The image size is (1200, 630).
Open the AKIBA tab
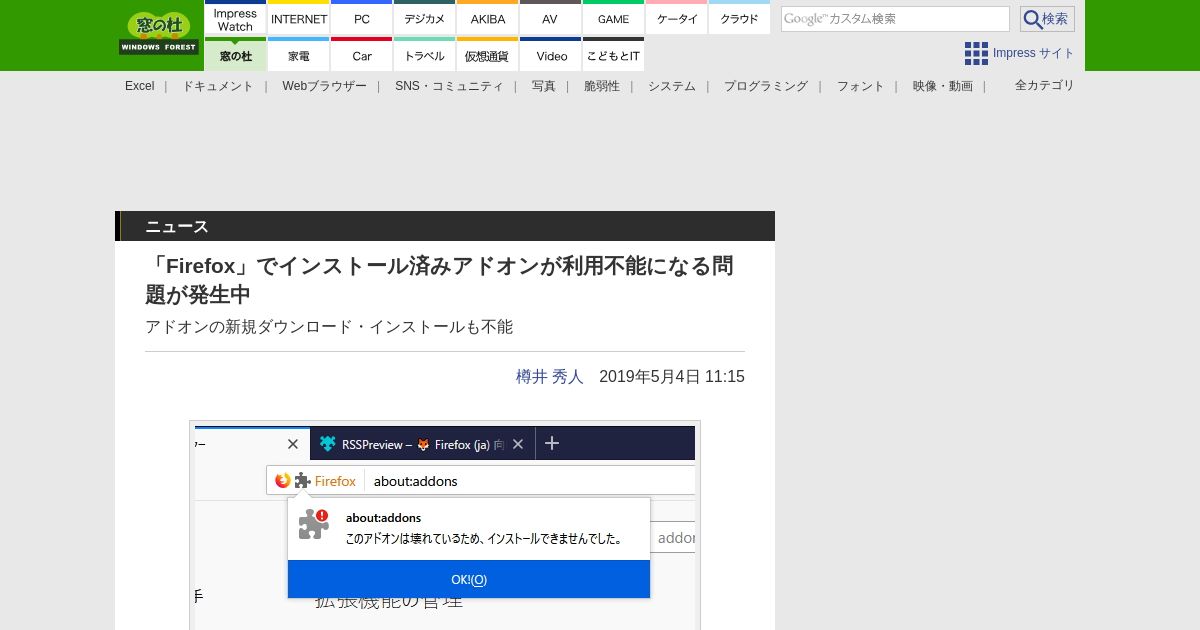click(x=488, y=19)
